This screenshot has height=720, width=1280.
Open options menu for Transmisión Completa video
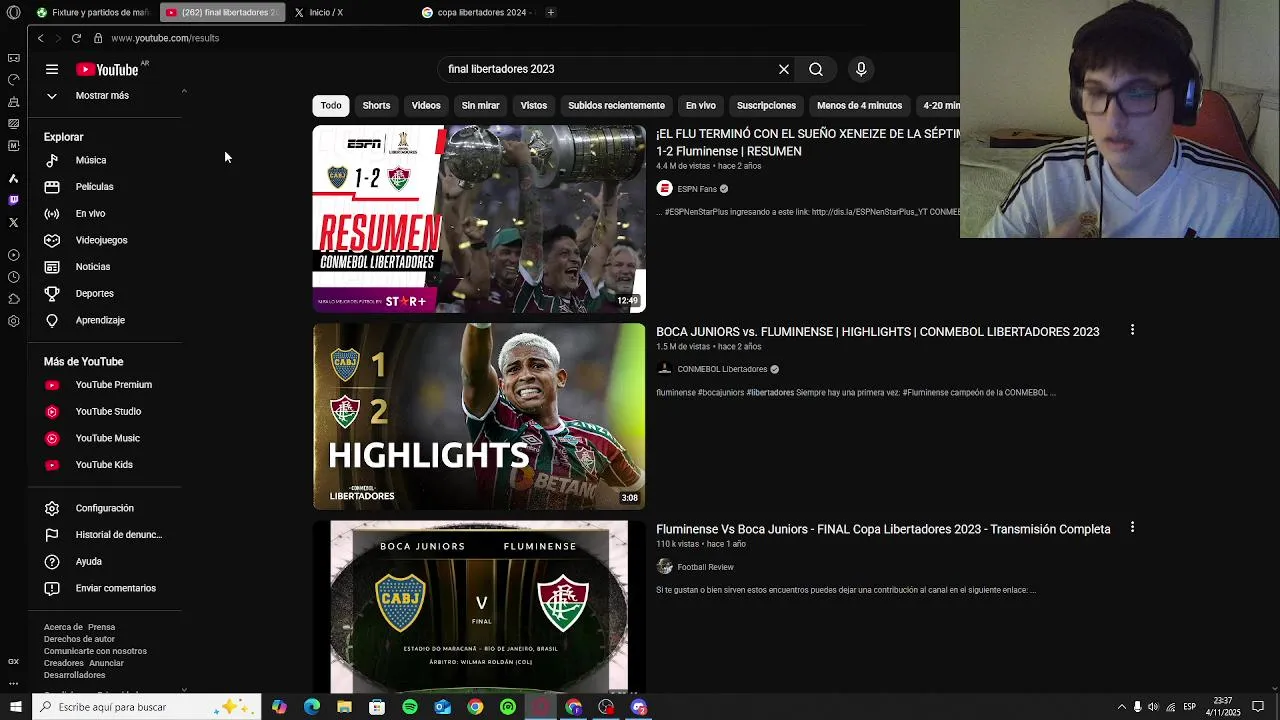pos(1132,527)
